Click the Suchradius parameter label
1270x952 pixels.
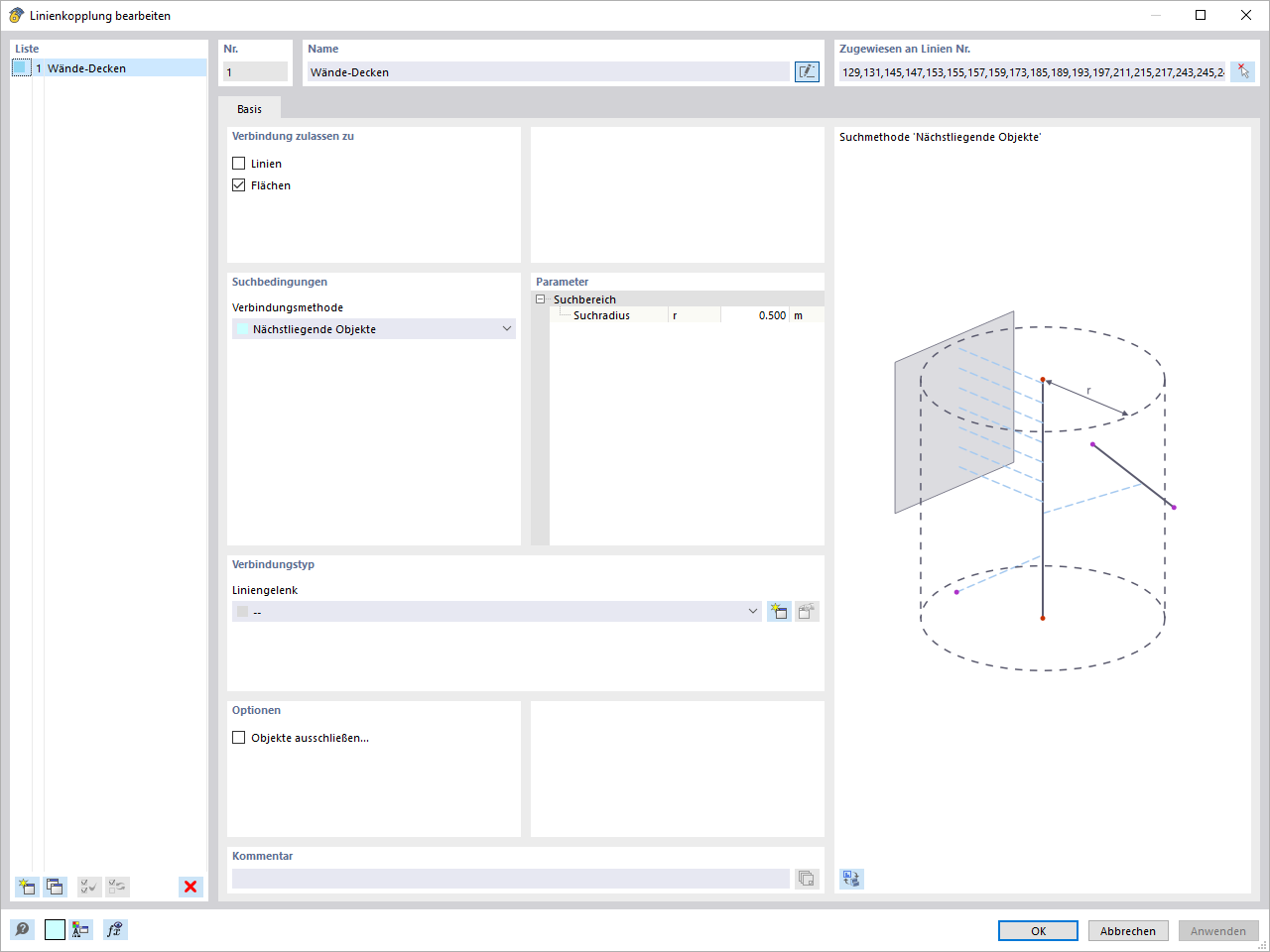pos(601,315)
